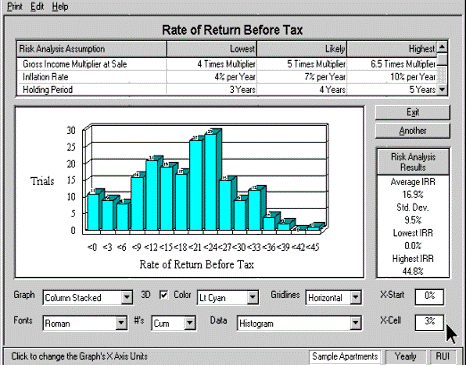Click the X-Cell 3% field
The image size is (466, 365).
[429, 322]
